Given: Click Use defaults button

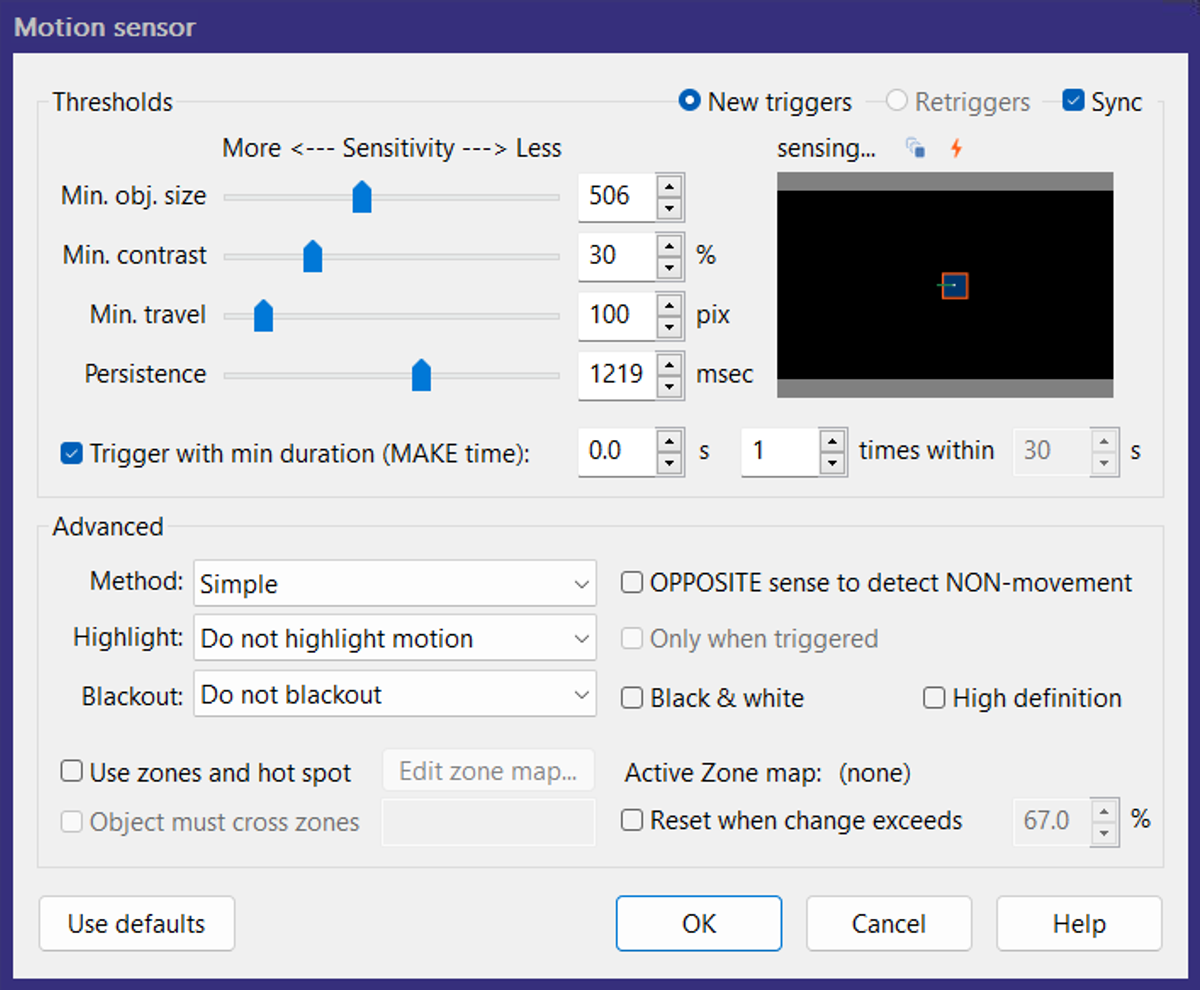Looking at the screenshot, I should [x=137, y=923].
